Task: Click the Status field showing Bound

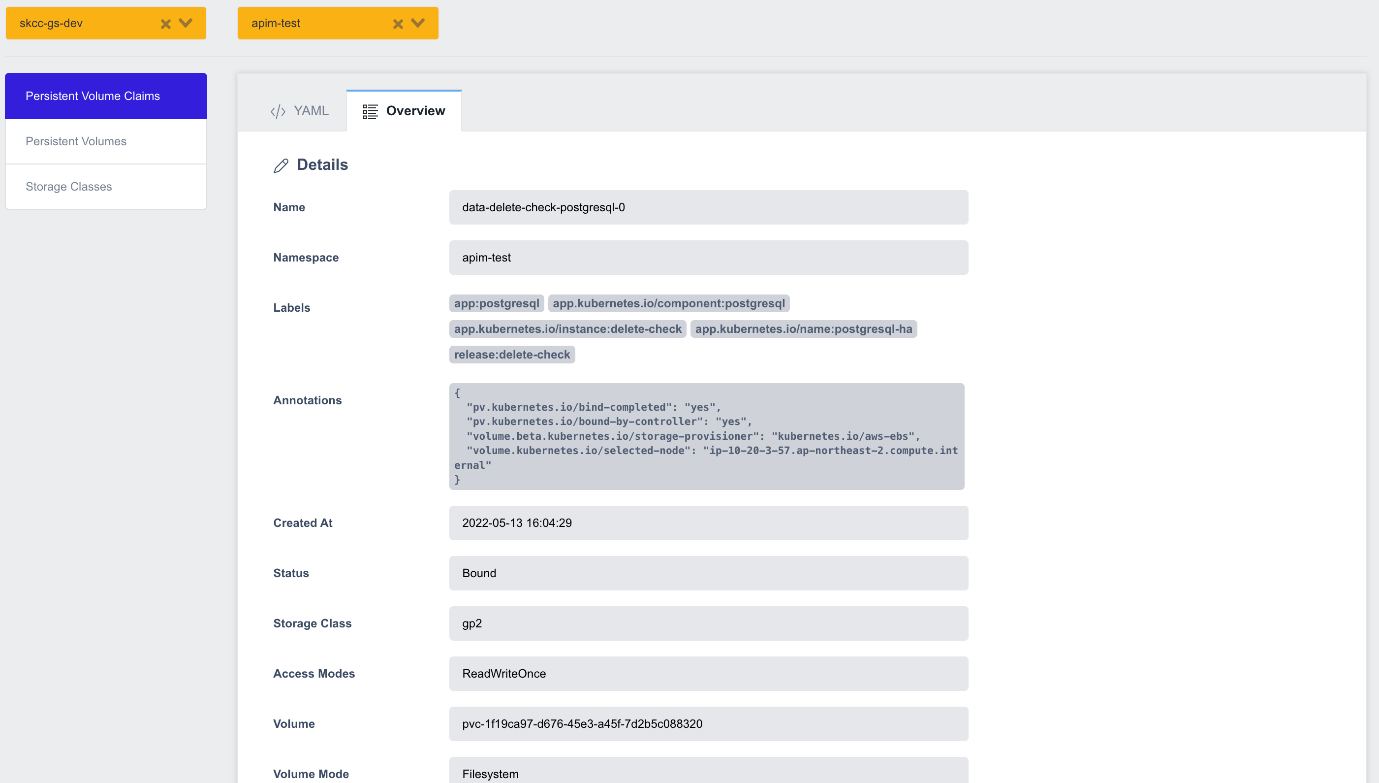Action: [x=708, y=573]
